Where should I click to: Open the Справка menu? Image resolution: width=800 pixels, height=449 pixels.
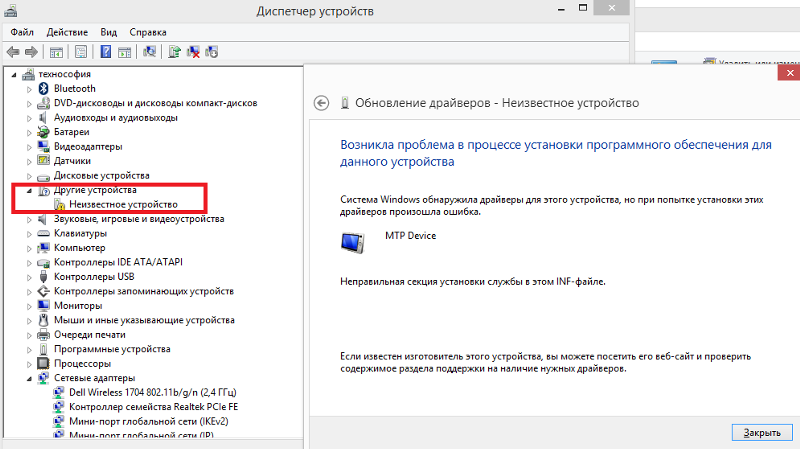(147, 32)
